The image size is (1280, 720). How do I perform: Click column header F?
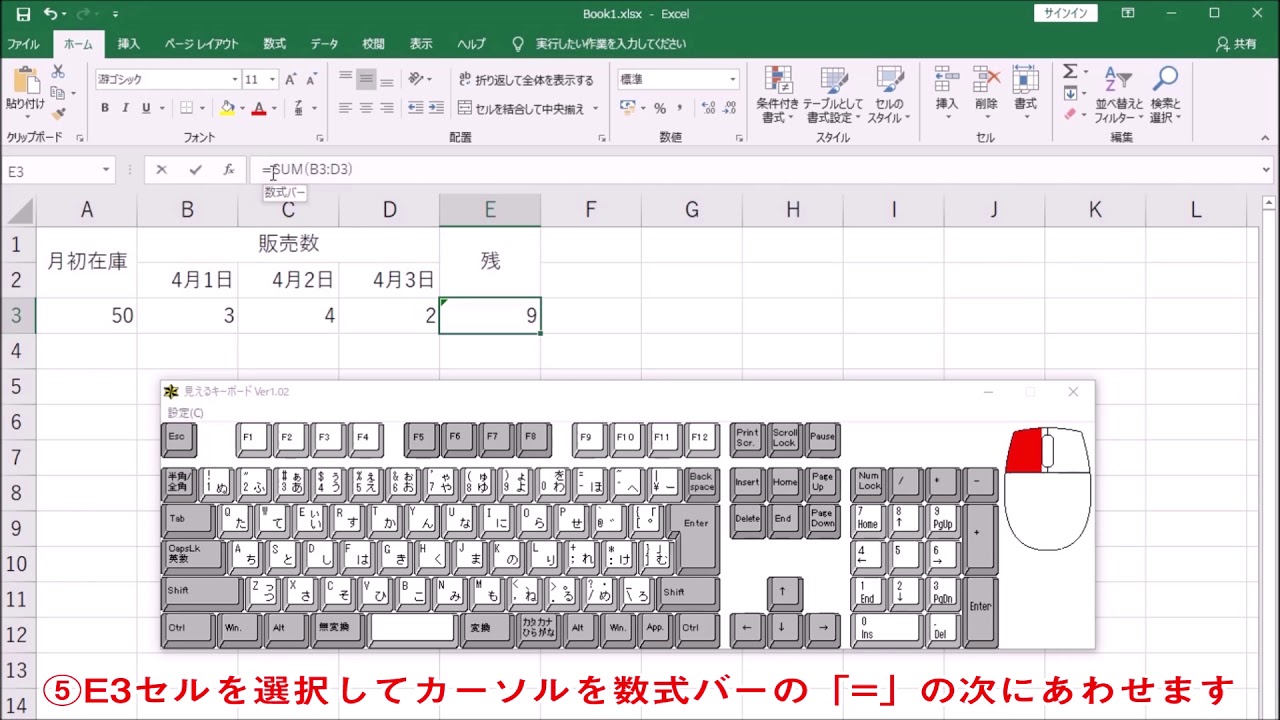591,210
